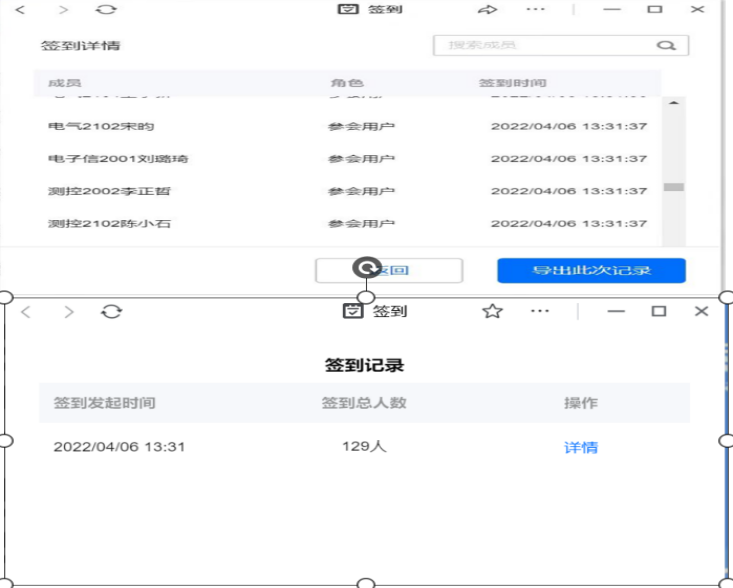The height and width of the screenshot is (588, 733).
Task: Click the scrollbar thumb in the member list
Action: tap(674, 187)
